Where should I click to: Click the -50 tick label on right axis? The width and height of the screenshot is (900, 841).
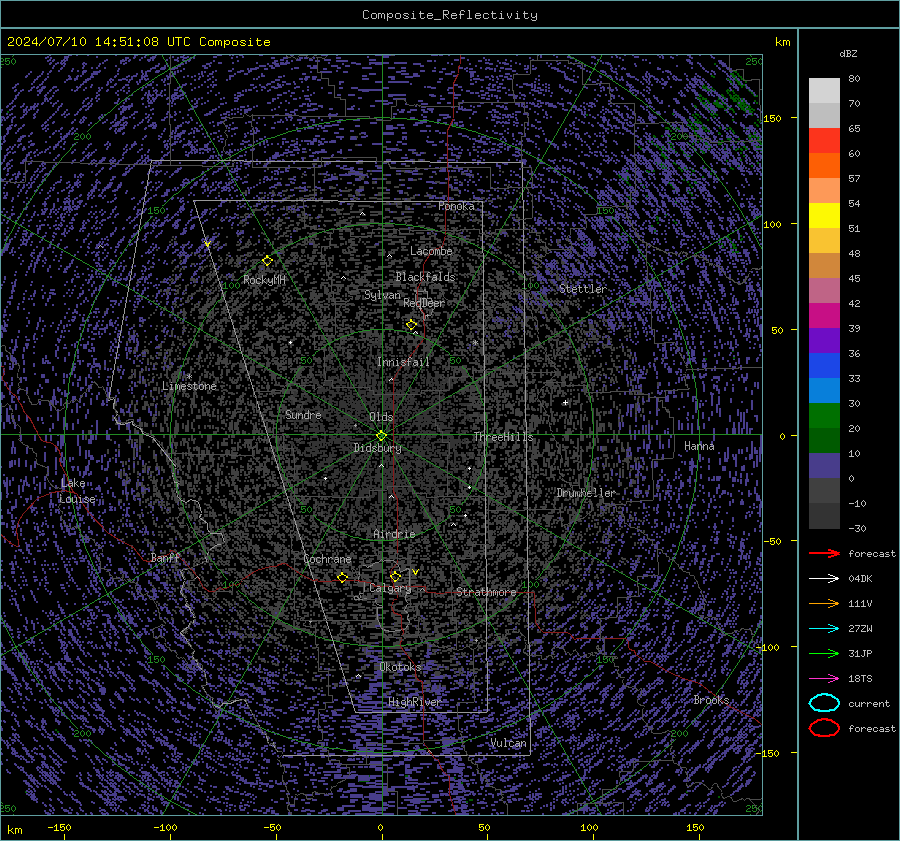pyautogui.click(x=772, y=541)
